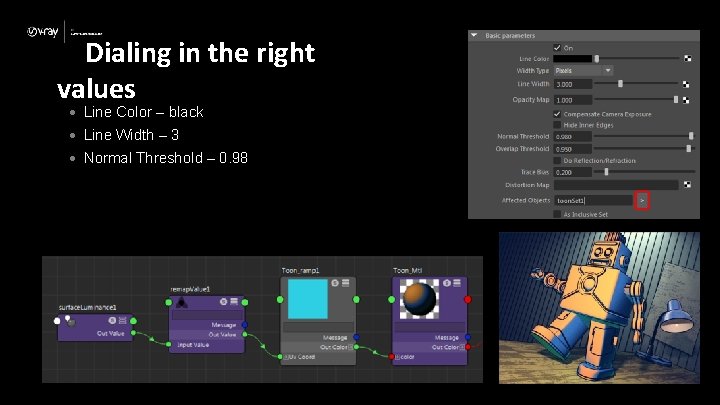720x405 pixels.
Task: Select the cyan Toon_ramp1 swatch
Action: pos(308,299)
